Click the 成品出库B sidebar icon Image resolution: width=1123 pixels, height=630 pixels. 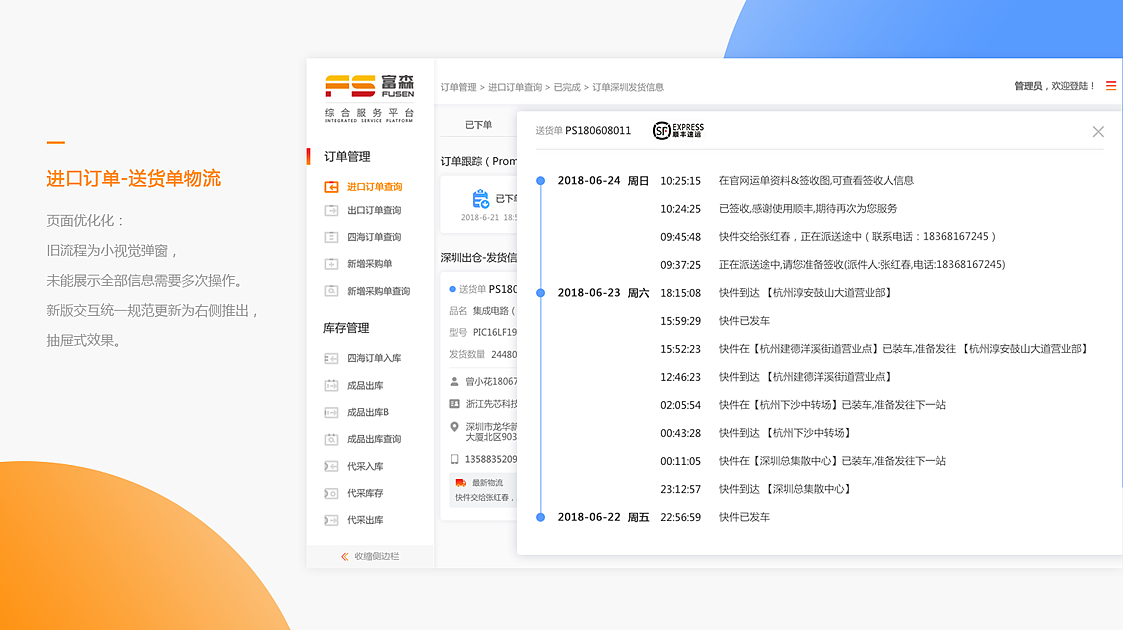[331, 412]
